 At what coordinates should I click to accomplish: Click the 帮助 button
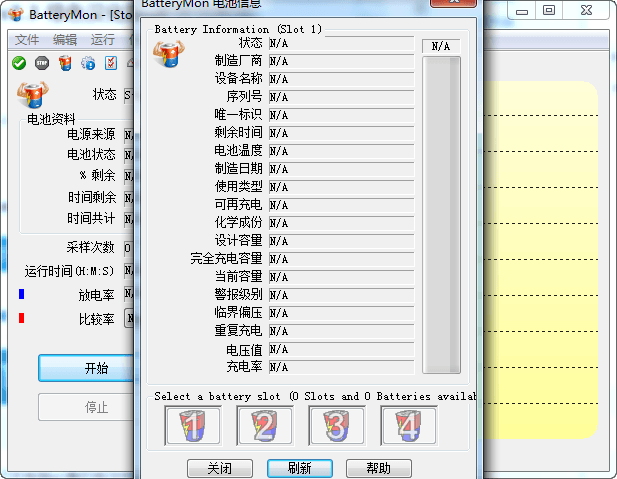coord(379,468)
